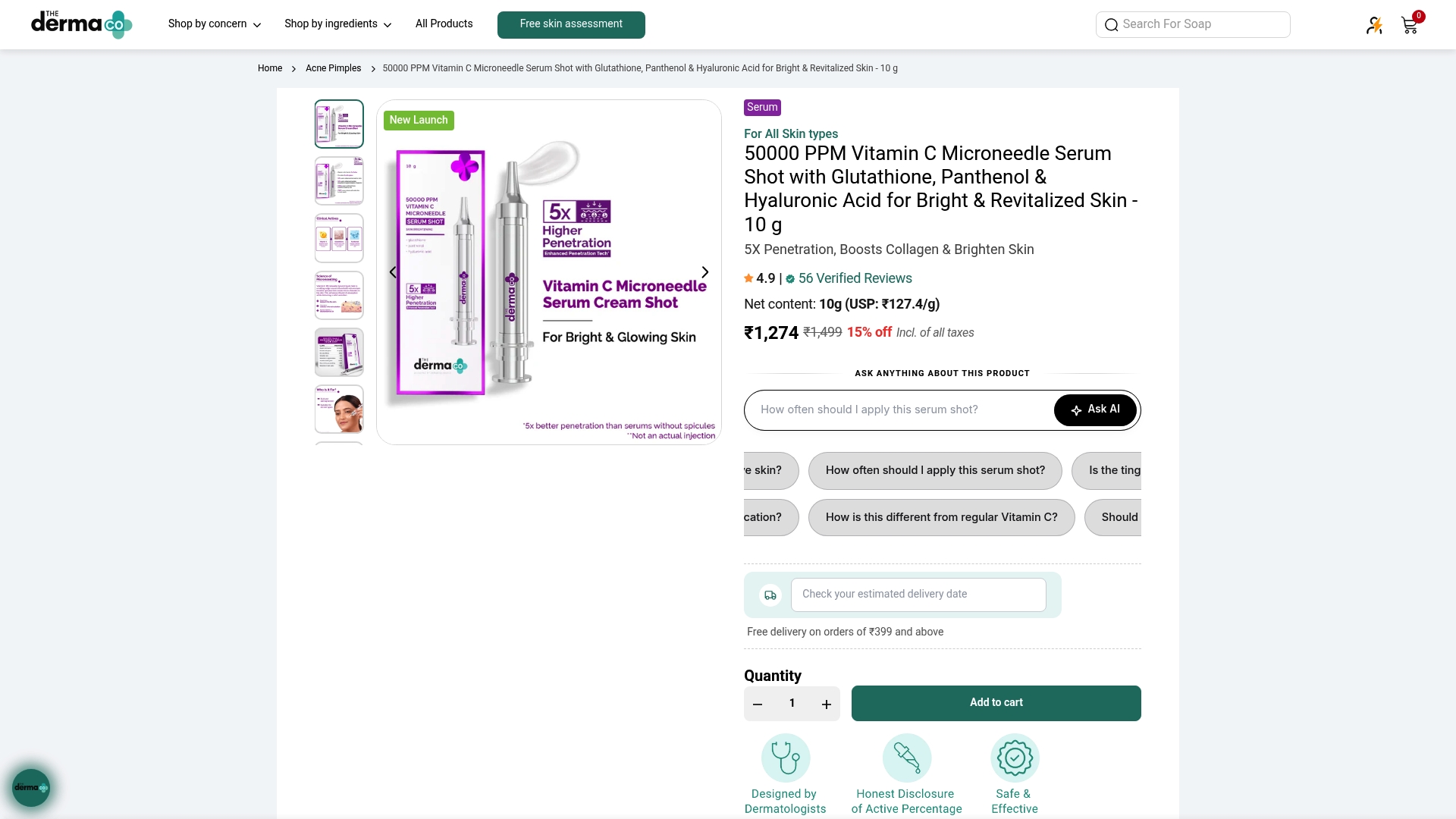This screenshot has width=1456, height=819.
Task: Expand the Shop by concern menu
Action: tap(215, 24)
